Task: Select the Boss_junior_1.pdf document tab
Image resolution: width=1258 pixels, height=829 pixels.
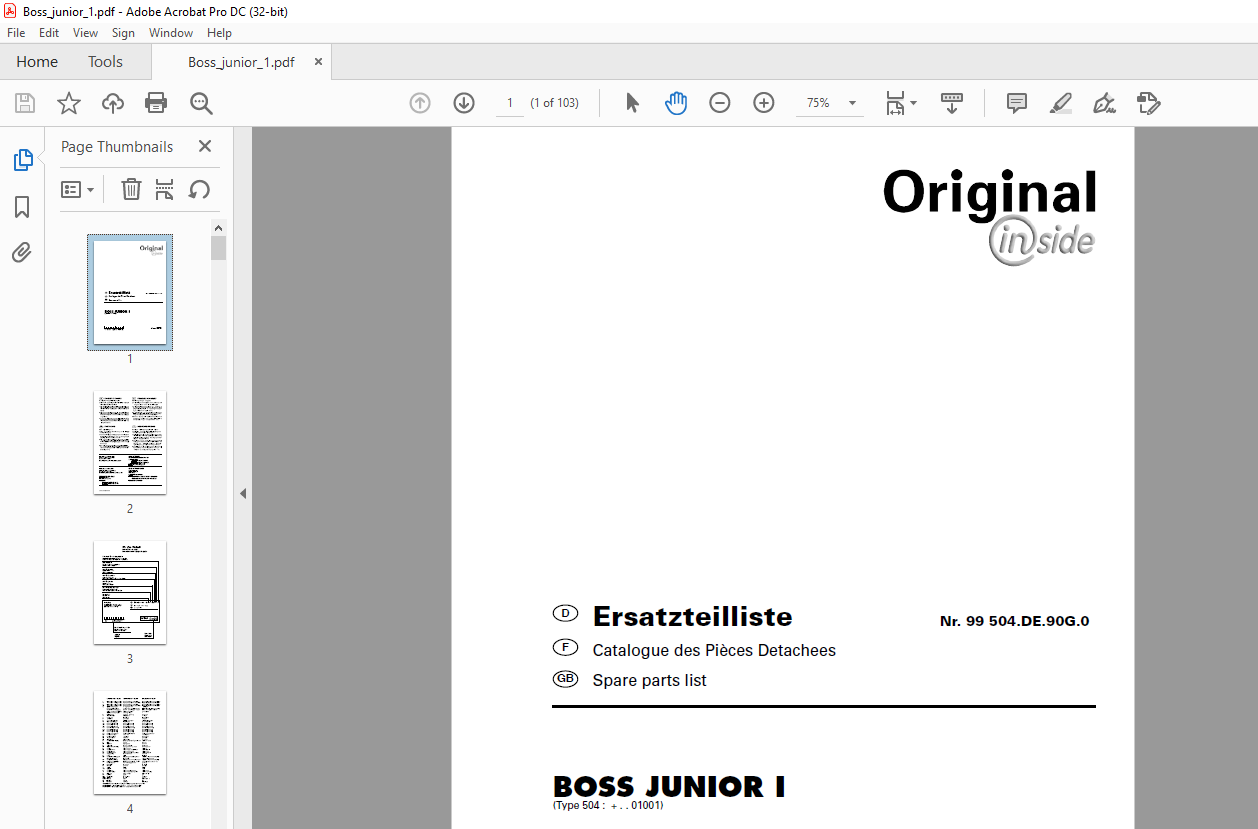Action: (241, 62)
